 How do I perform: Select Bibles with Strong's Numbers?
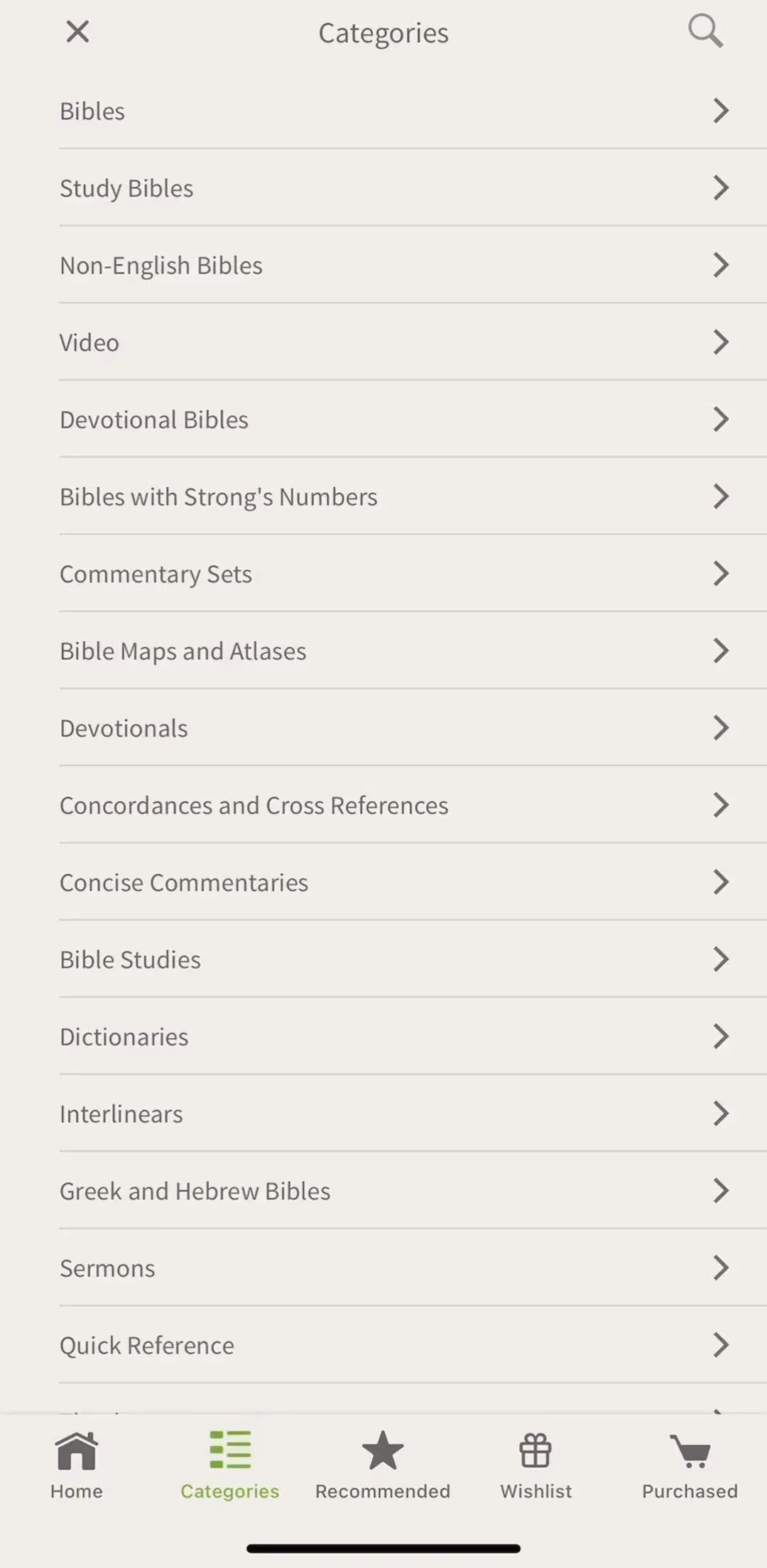[413, 496]
